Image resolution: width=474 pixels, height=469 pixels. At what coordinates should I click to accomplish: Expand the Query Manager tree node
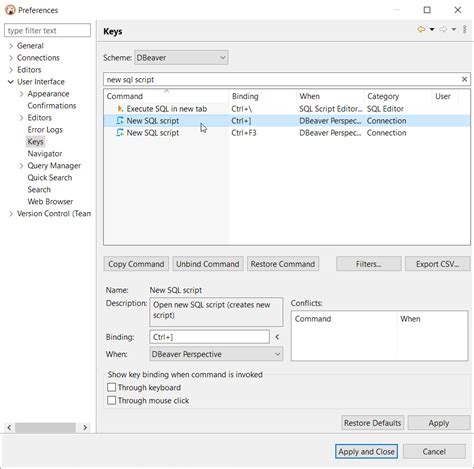click(21, 166)
